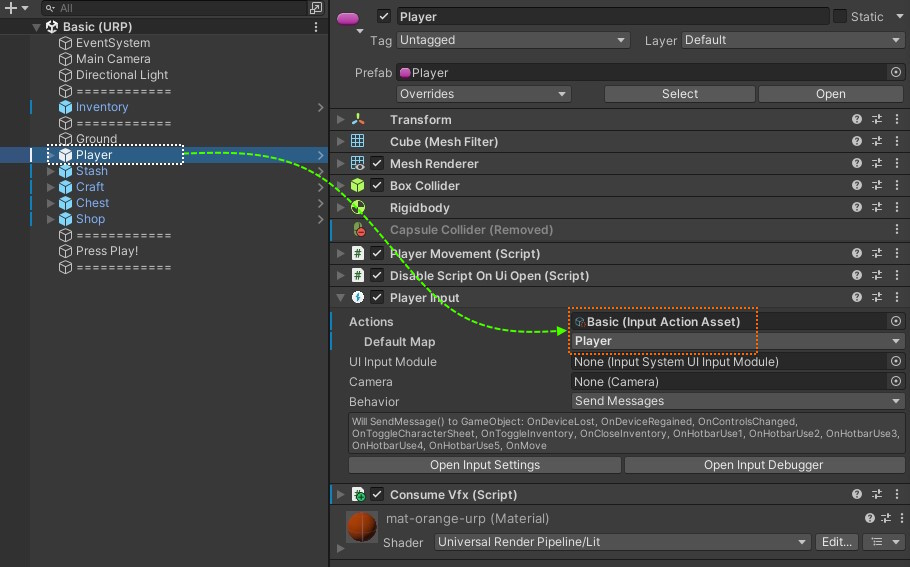This screenshot has height=567, width=910.
Task: Open the Tag dropdown showing Untagged
Action: [512, 41]
